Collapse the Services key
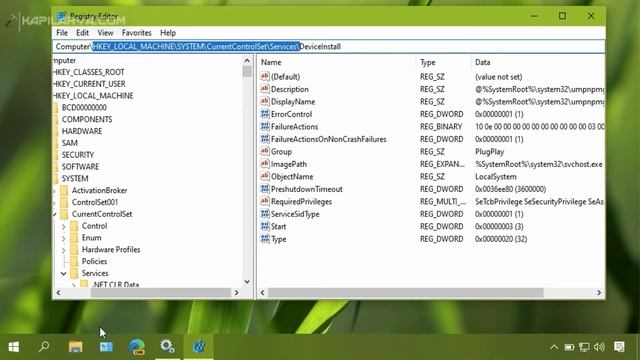 (x=64, y=273)
